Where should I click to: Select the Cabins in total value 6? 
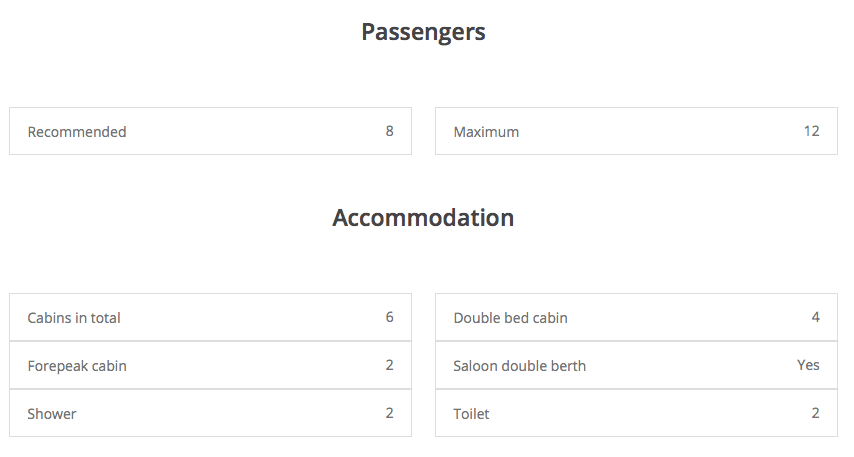(389, 317)
